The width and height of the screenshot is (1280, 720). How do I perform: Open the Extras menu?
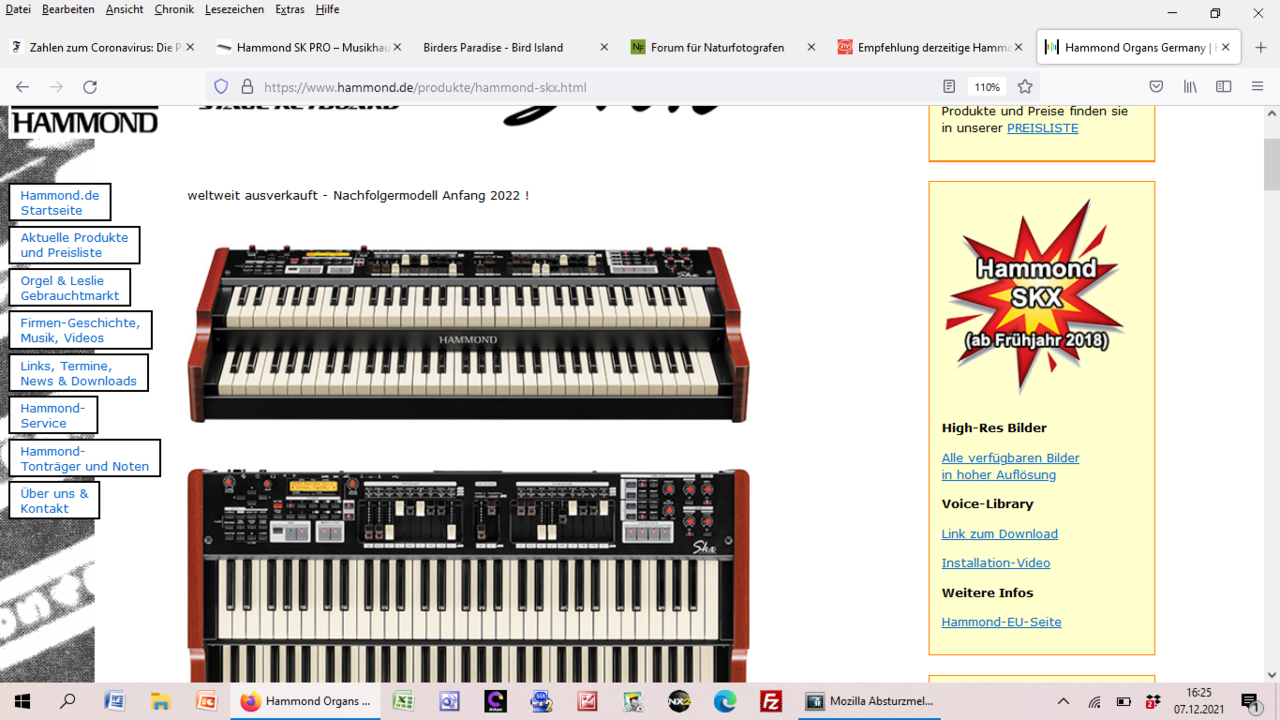tap(290, 9)
